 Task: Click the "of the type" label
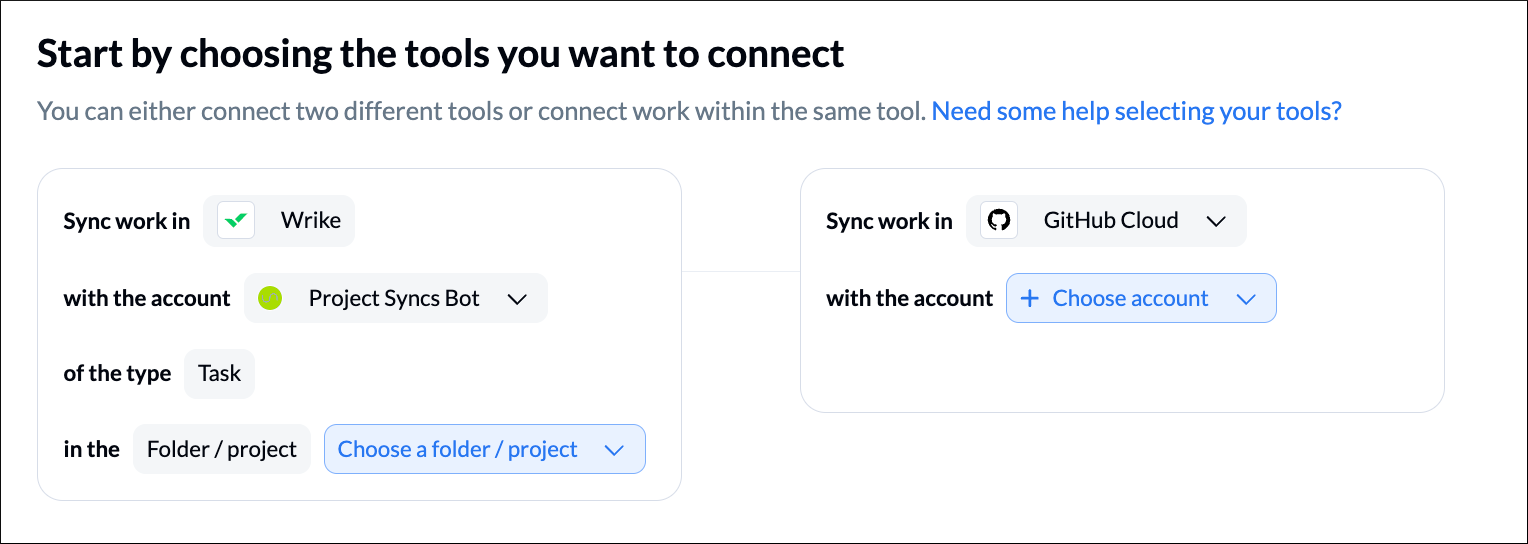[117, 374]
